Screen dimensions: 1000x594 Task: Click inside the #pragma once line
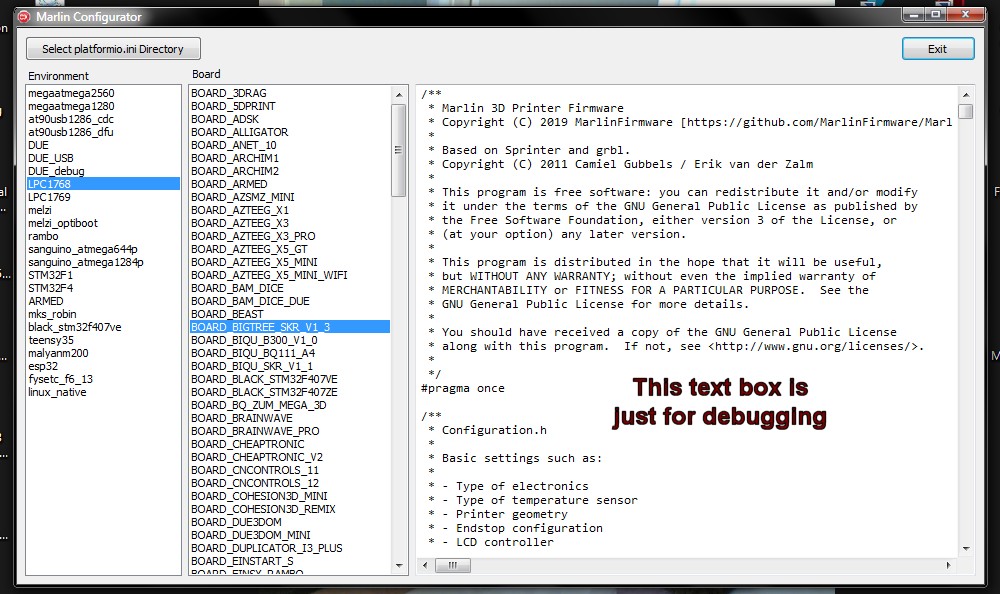[463, 388]
